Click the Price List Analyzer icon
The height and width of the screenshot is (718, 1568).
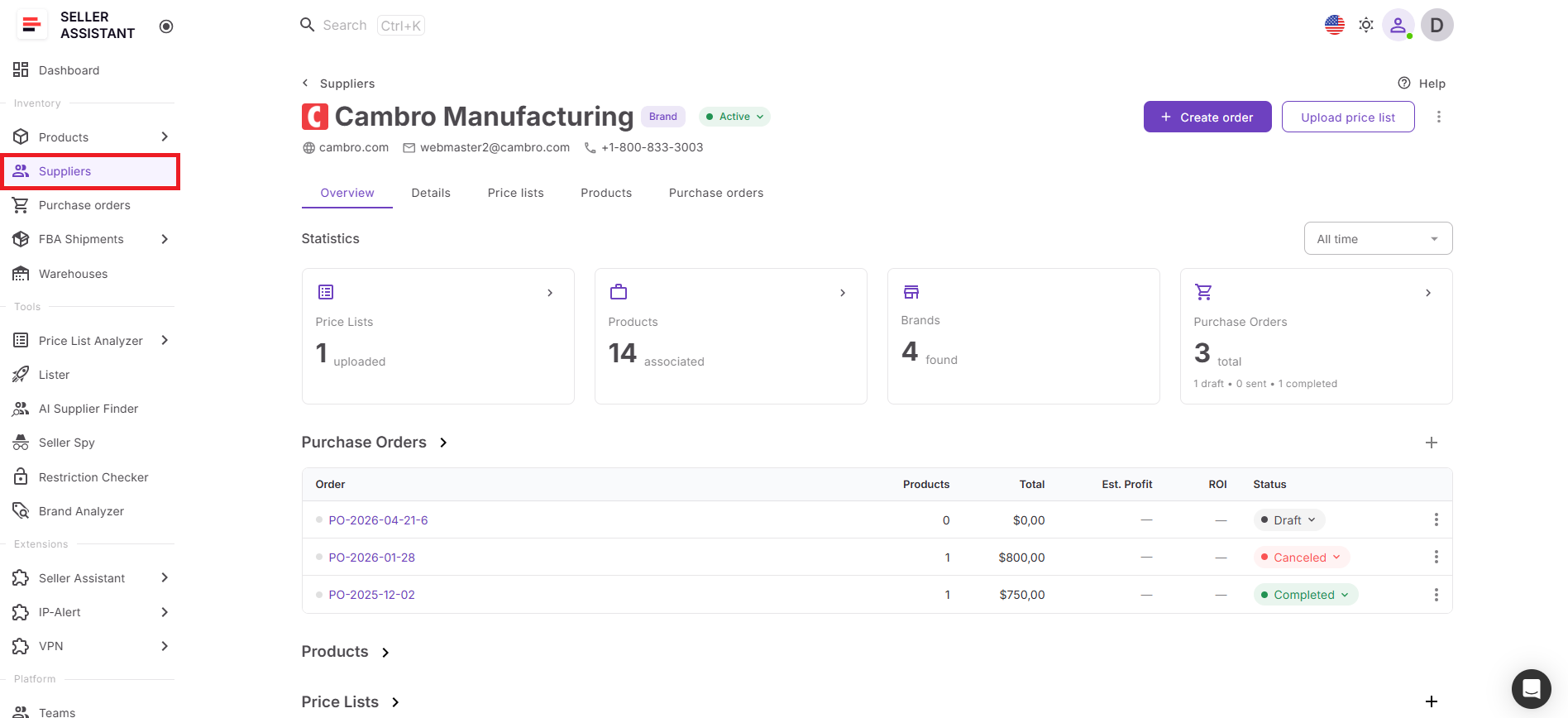click(21, 340)
